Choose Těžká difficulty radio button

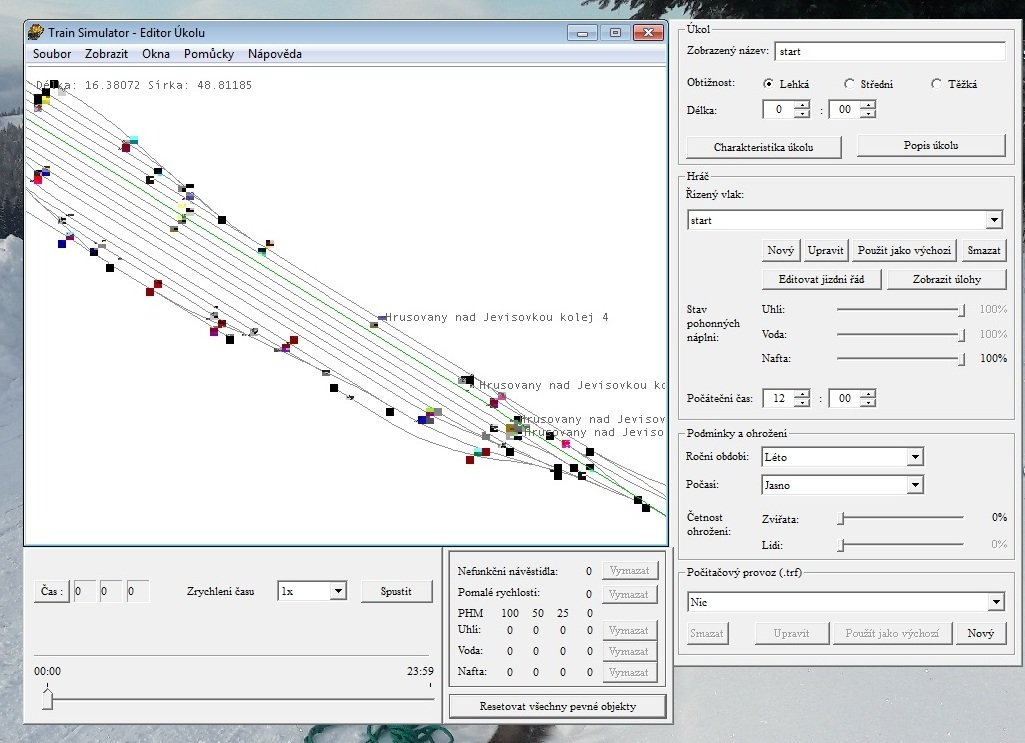(936, 85)
